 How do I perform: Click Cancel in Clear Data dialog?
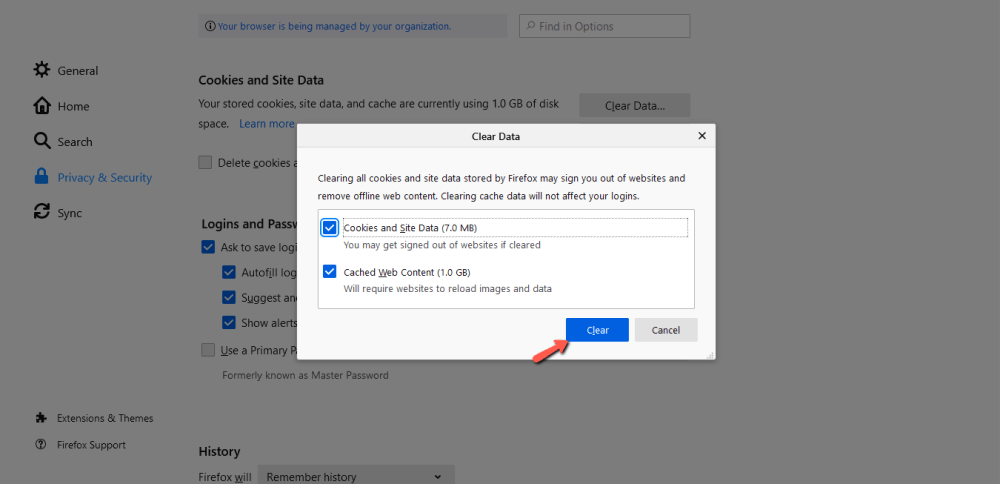tap(666, 330)
